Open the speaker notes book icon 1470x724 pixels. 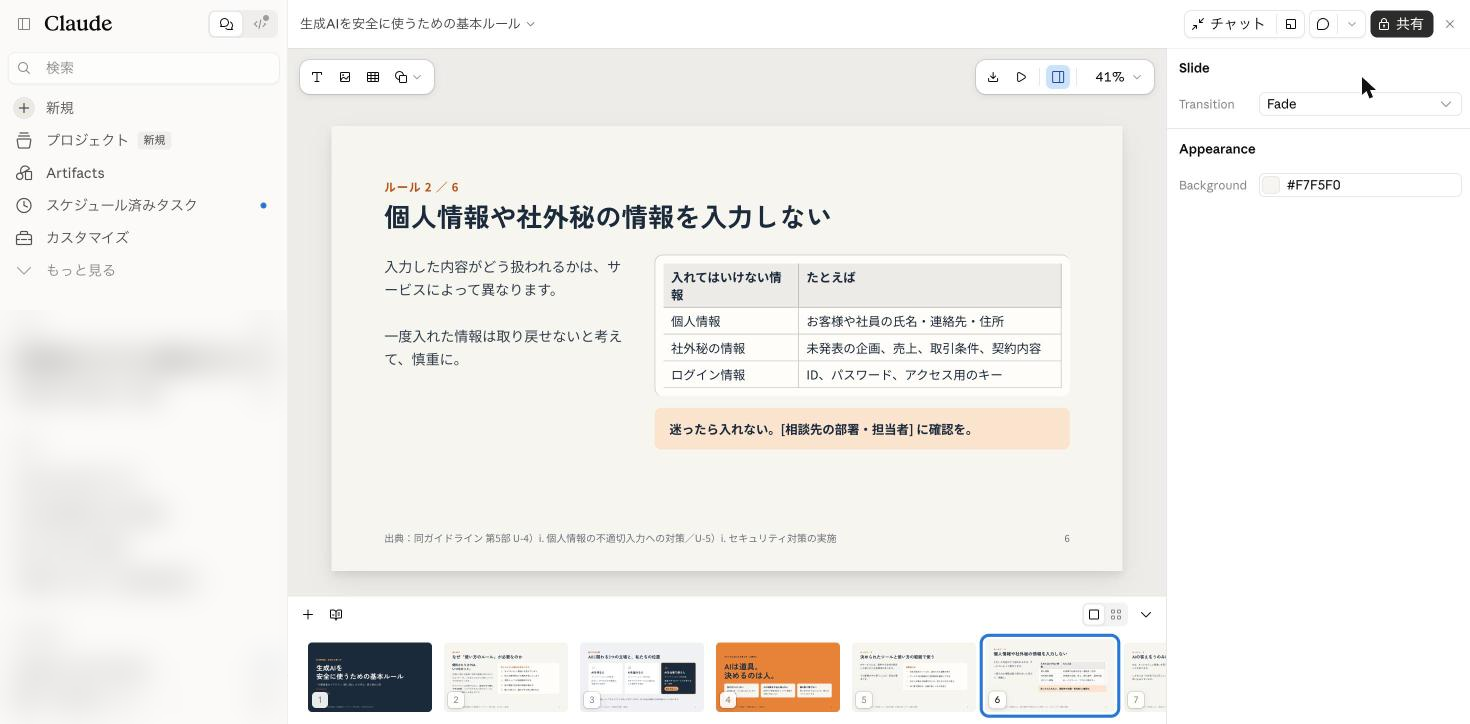click(336, 615)
